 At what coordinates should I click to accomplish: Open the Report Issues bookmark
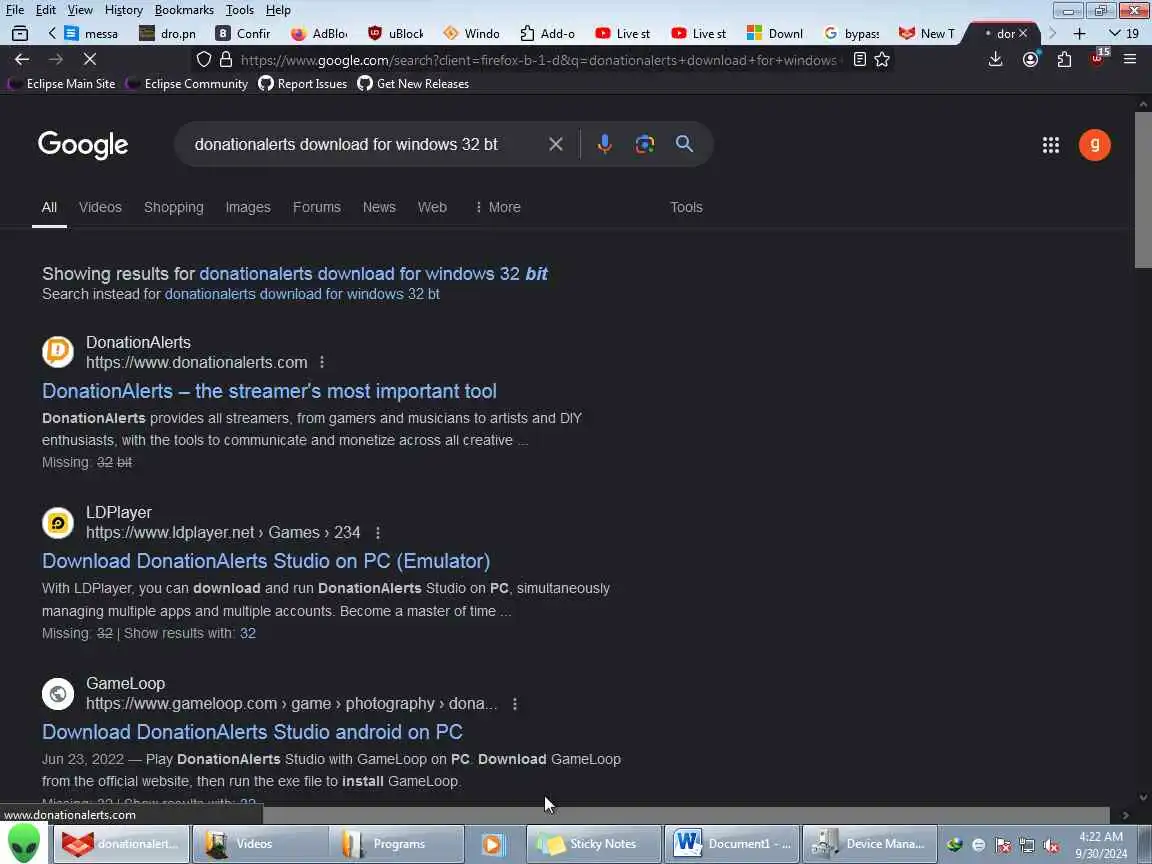(x=303, y=84)
